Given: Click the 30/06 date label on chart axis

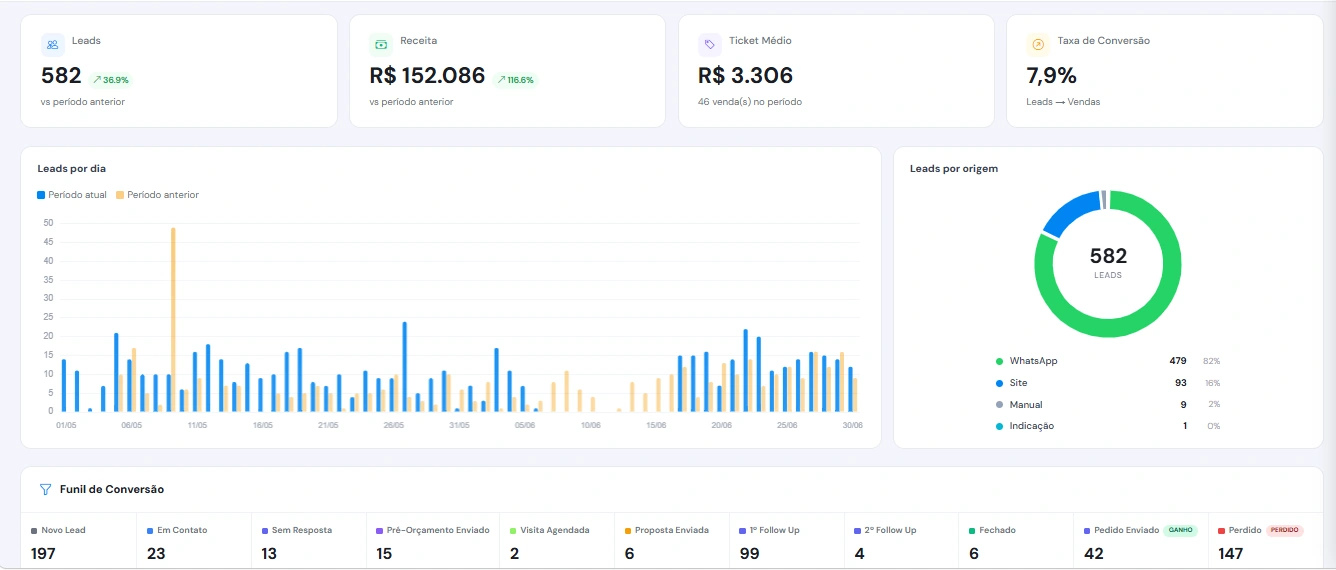Looking at the screenshot, I should click(x=852, y=425).
